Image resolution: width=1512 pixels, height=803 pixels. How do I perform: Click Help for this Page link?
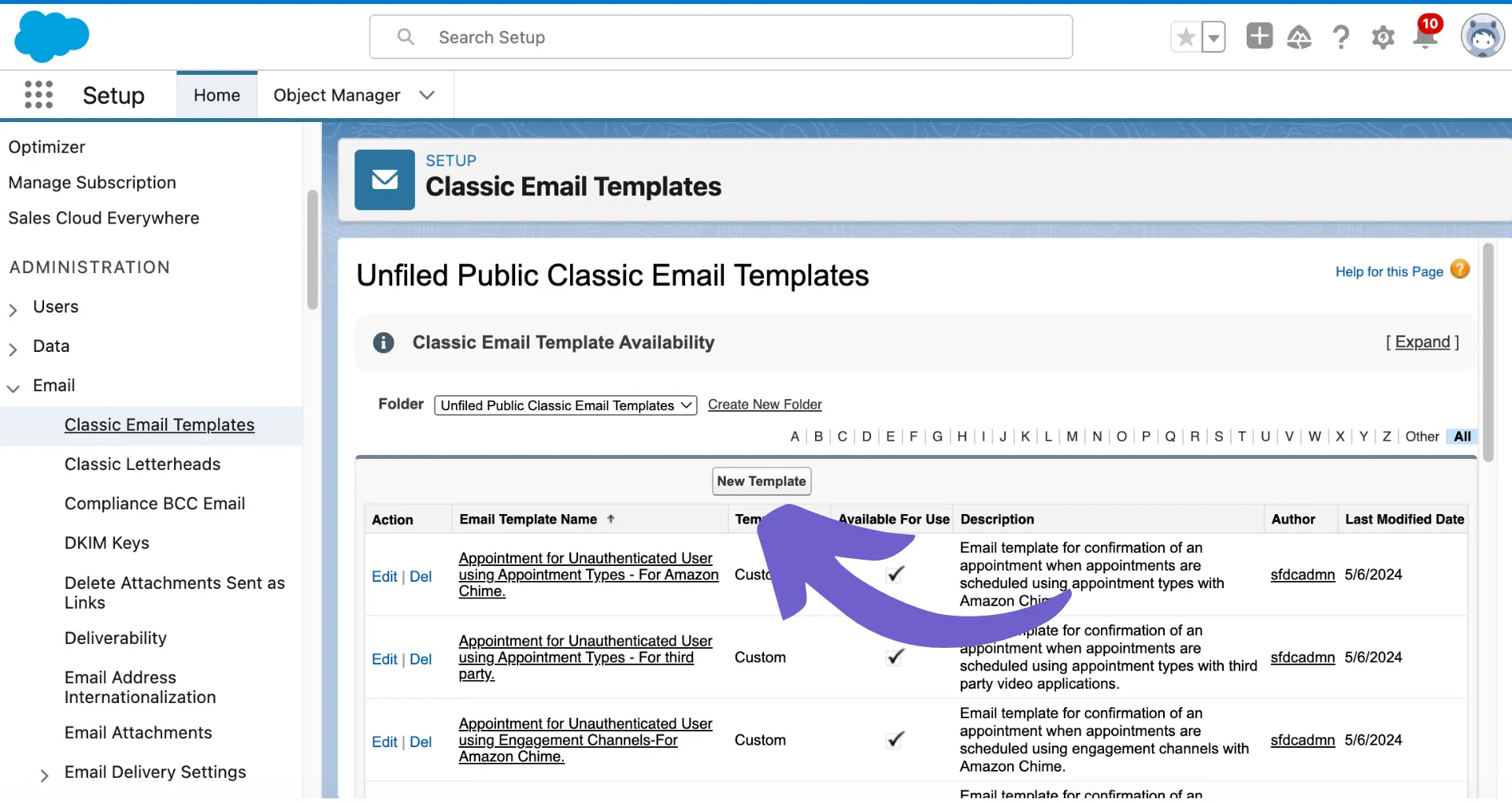pyautogui.click(x=1388, y=272)
